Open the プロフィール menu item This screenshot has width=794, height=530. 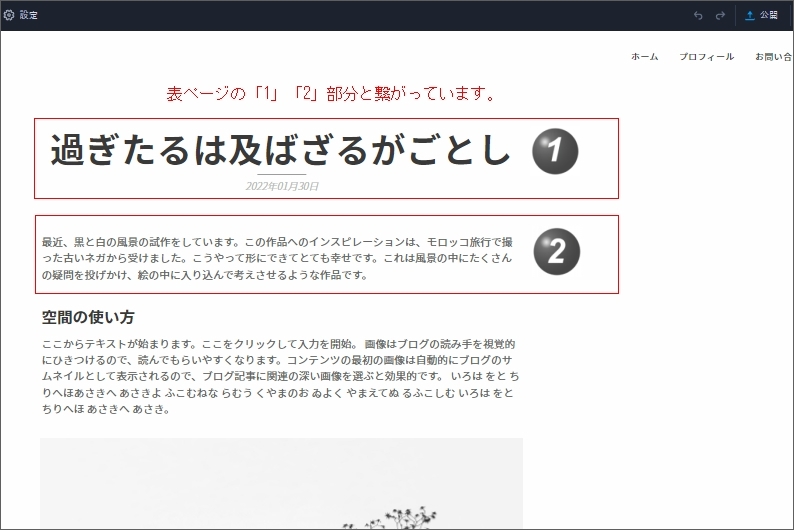coord(706,57)
